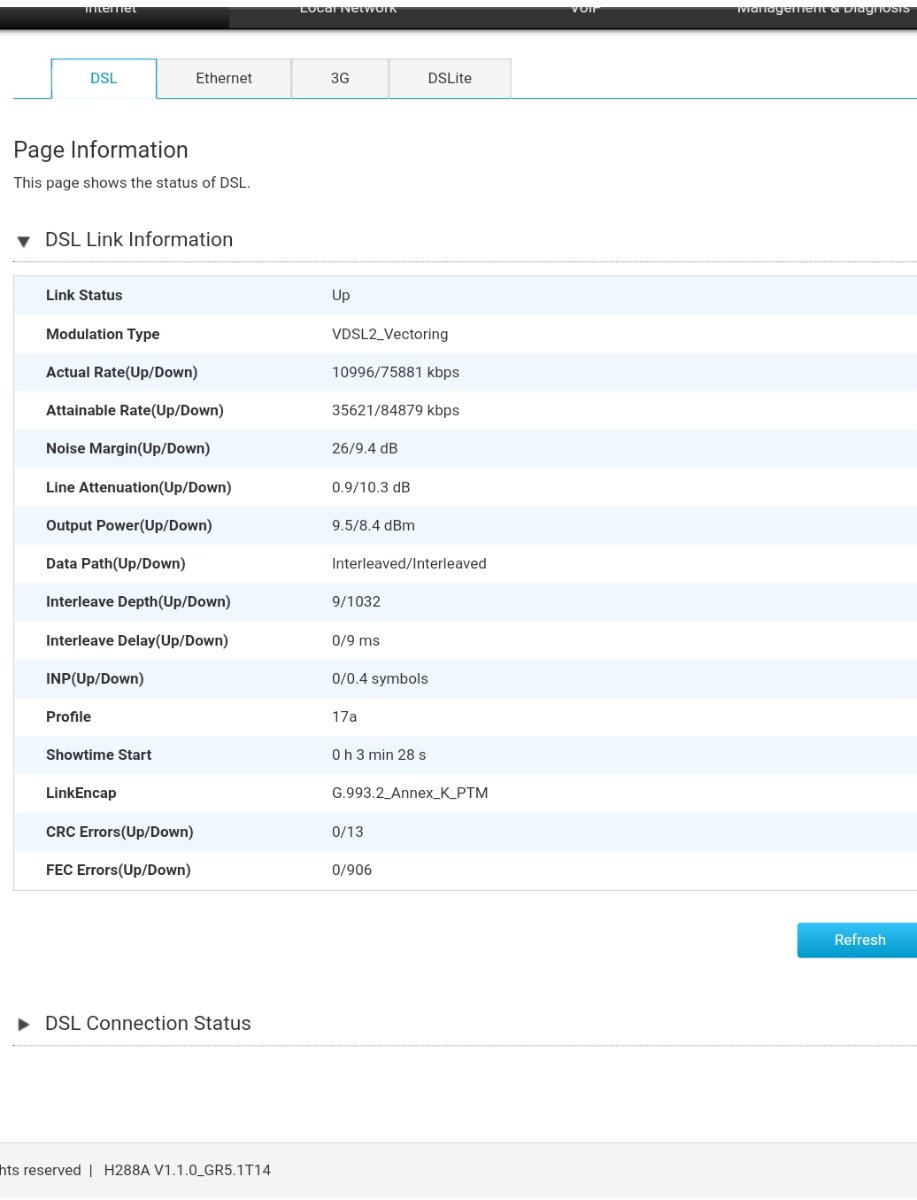
Task: Click noise margin value 26/9.4 dB
Action: 365,449
